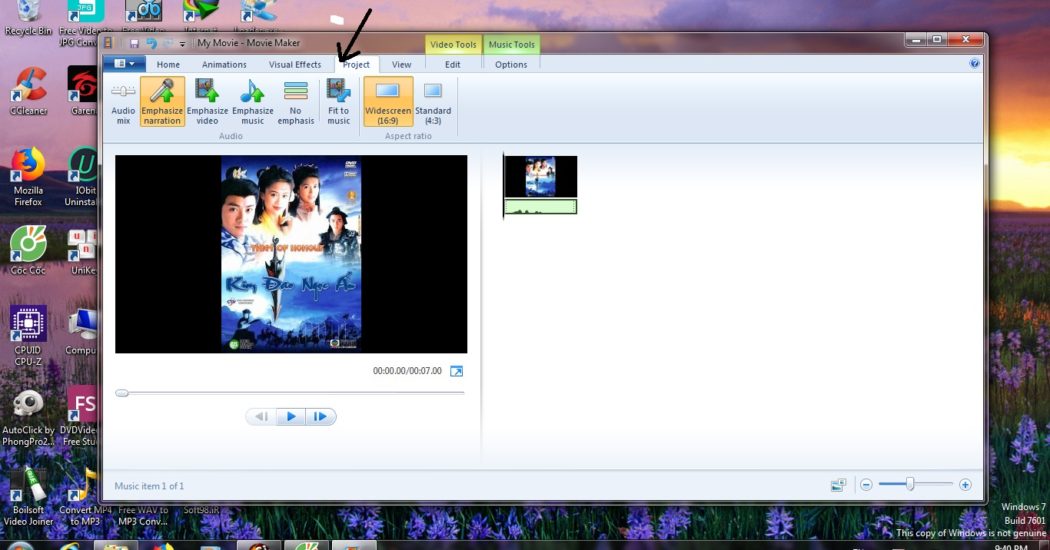Set aspect ratio to Standard (4:3)

433,102
